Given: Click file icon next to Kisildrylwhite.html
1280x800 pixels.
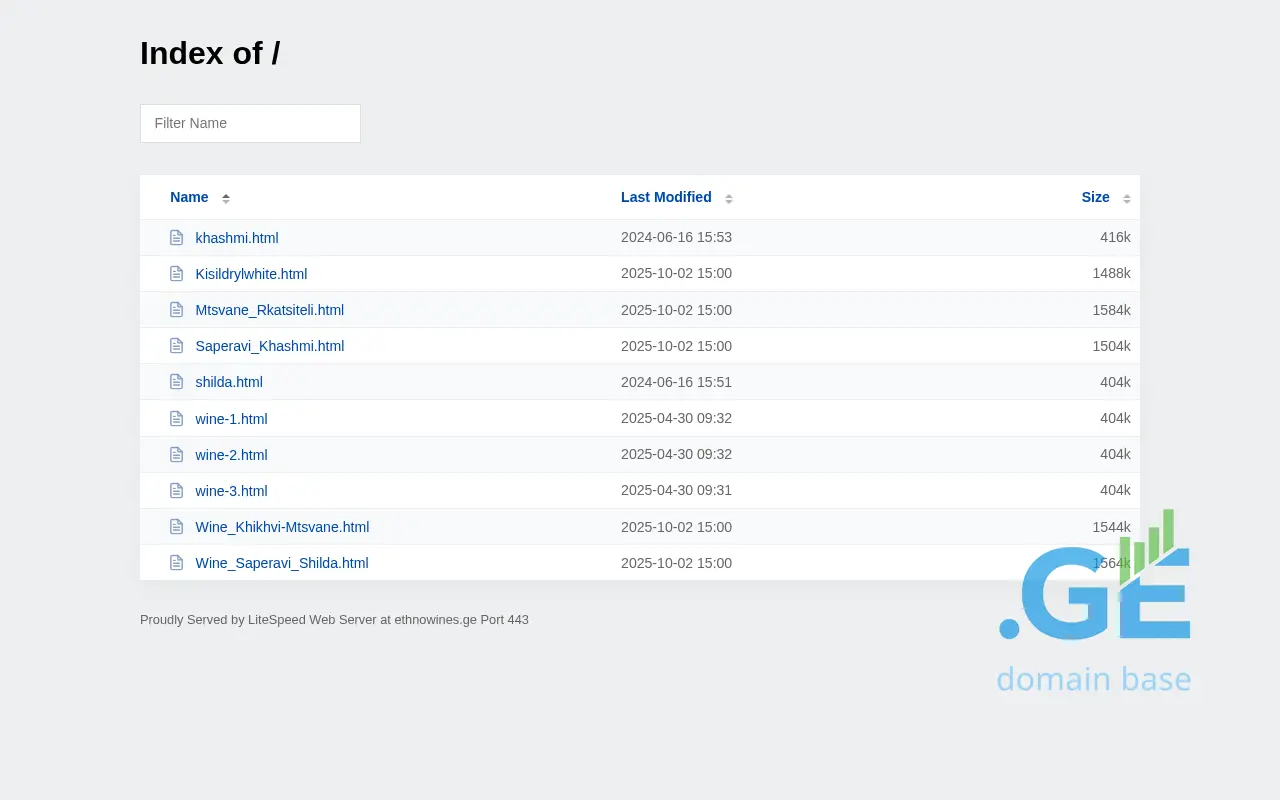Looking at the screenshot, I should [x=177, y=274].
